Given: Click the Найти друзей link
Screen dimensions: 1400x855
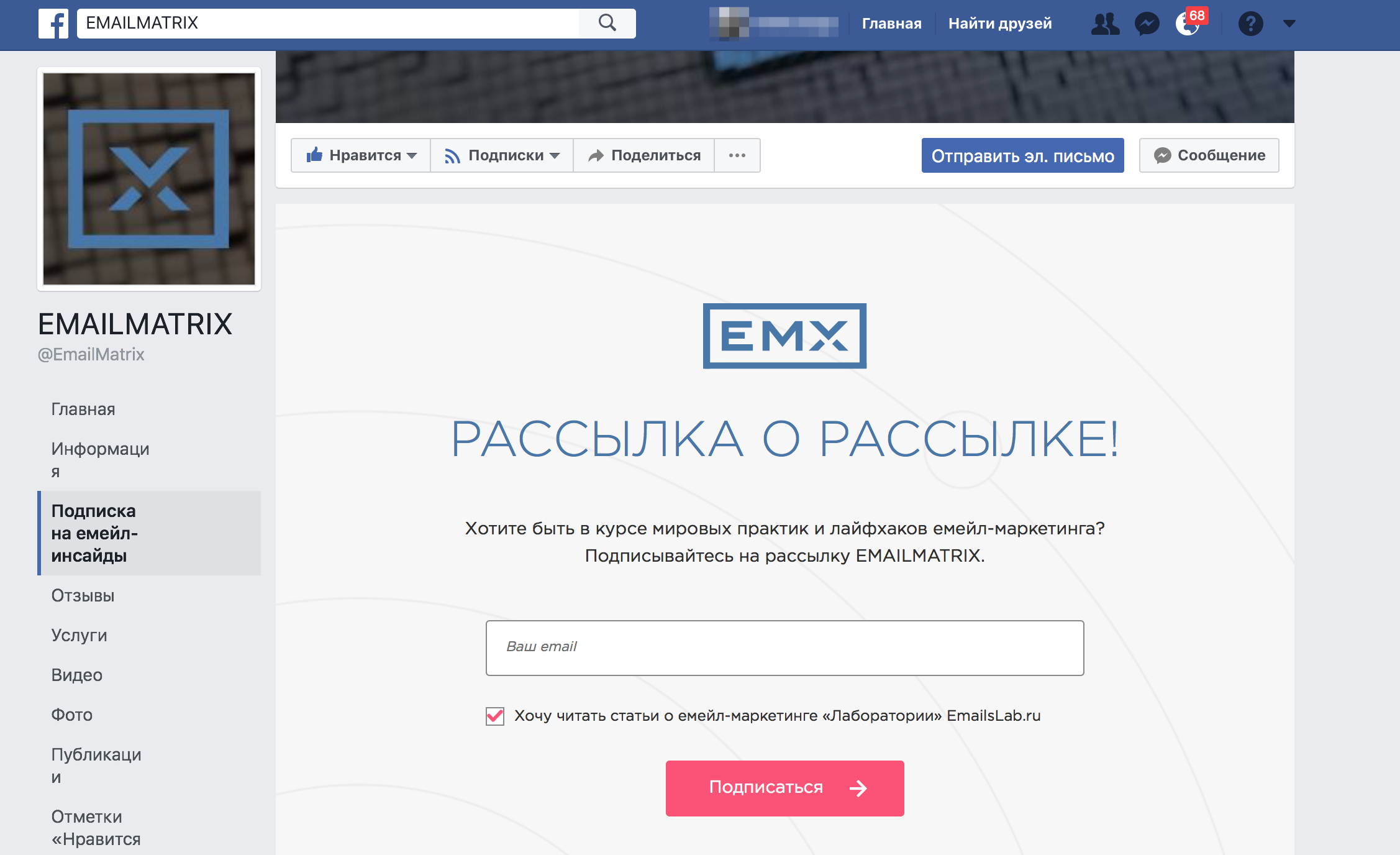Looking at the screenshot, I should [1000, 24].
